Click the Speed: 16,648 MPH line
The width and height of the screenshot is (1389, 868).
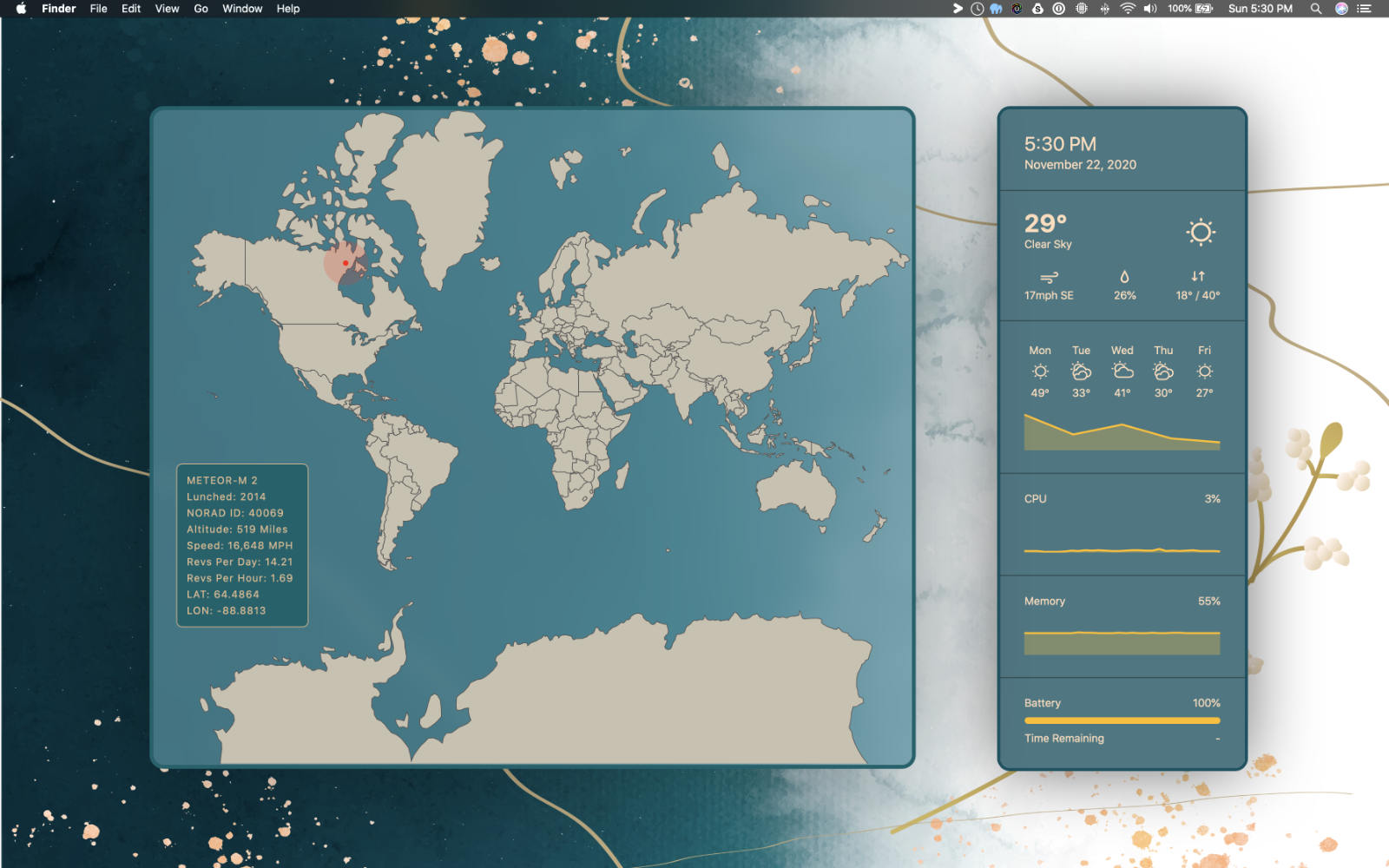click(240, 546)
